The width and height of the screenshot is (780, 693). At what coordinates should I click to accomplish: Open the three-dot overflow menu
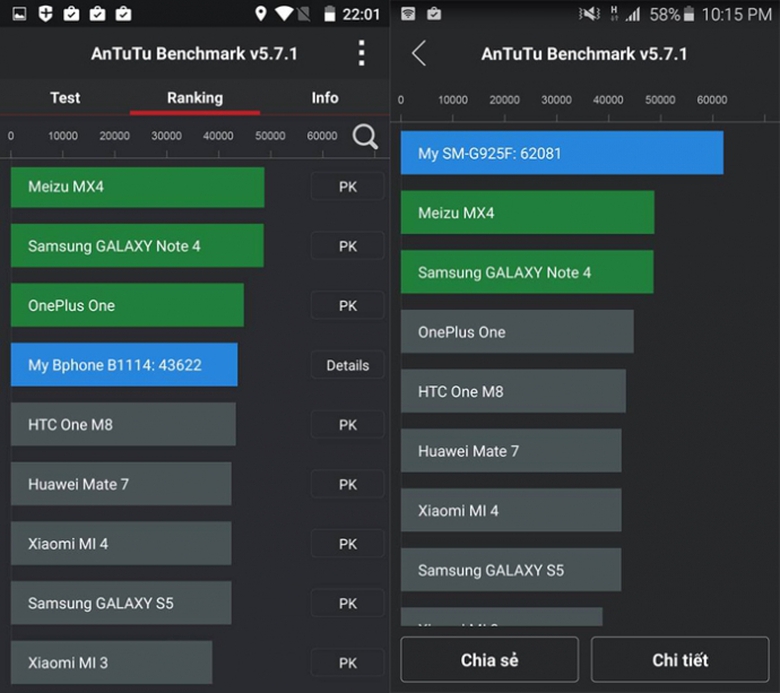click(362, 54)
